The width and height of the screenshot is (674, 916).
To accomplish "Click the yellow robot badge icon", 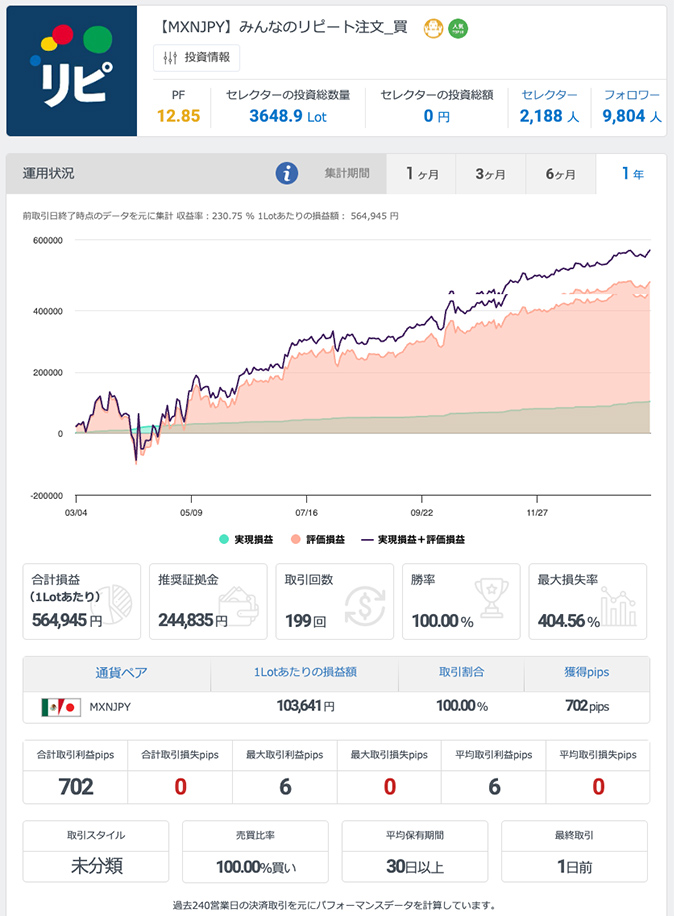I will pyautogui.click(x=433, y=28).
